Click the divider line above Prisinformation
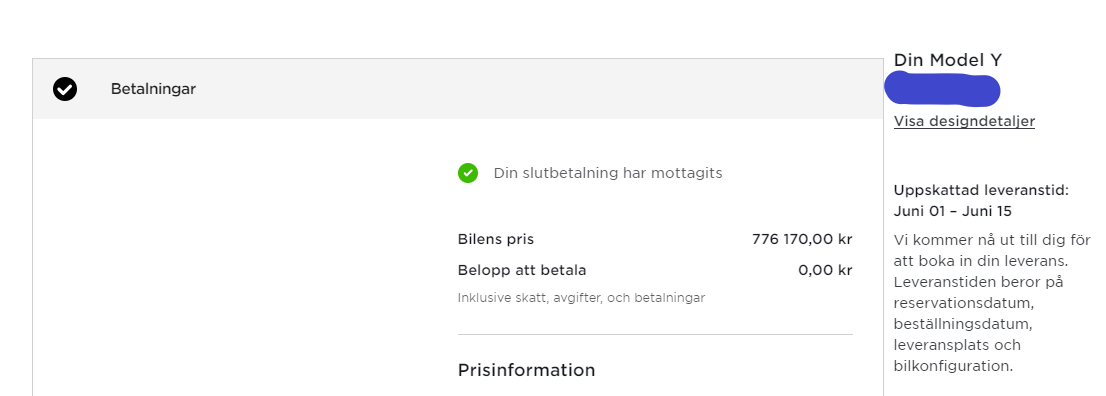Image resolution: width=1106 pixels, height=396 pixels. (x=655, y=334)
